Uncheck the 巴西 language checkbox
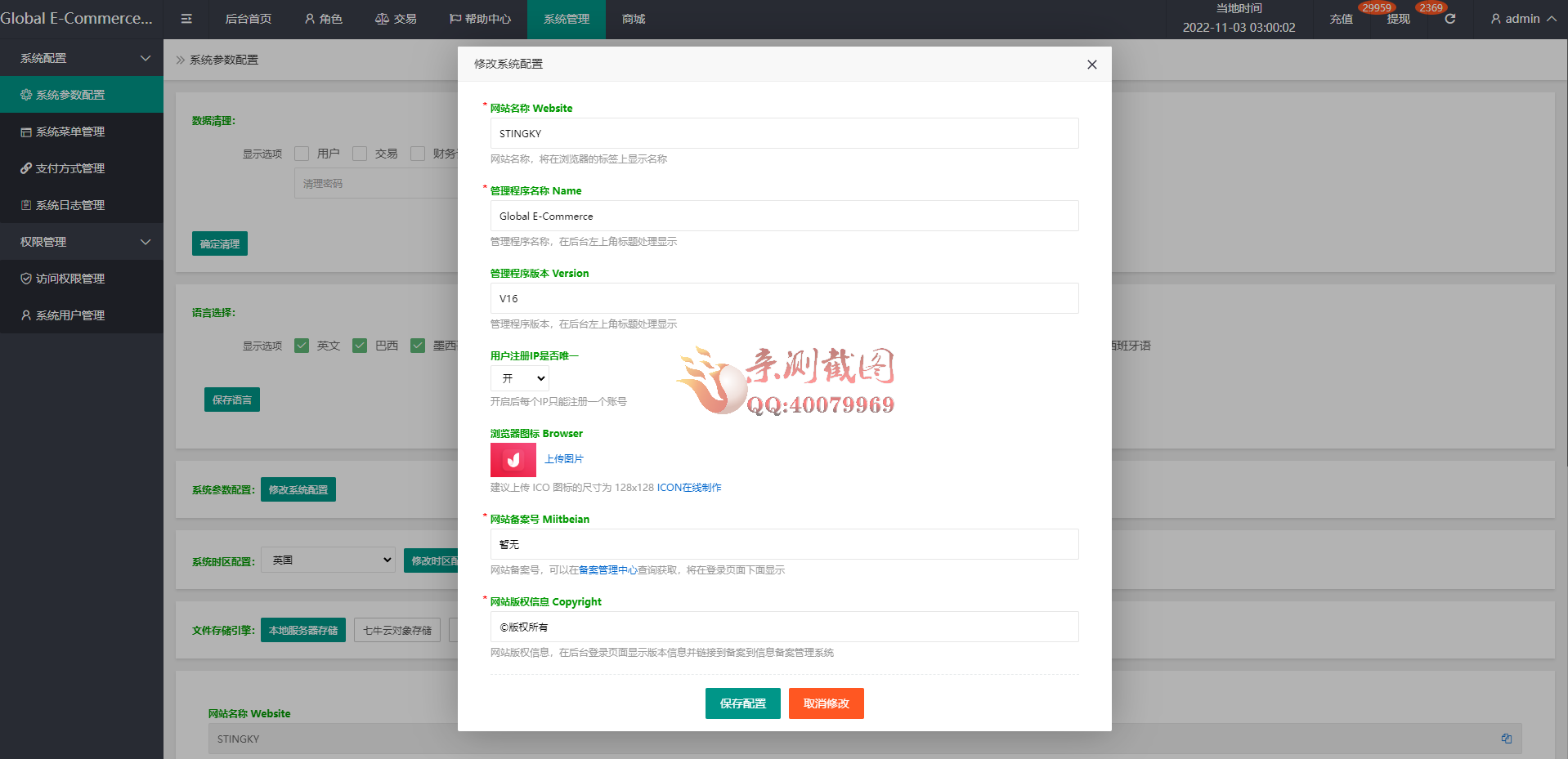The image size is (1568, 759). [359, 345]
